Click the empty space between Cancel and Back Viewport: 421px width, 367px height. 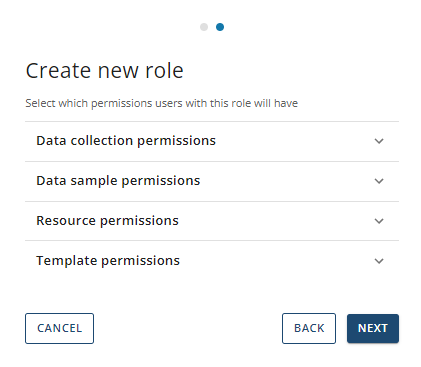188,328
